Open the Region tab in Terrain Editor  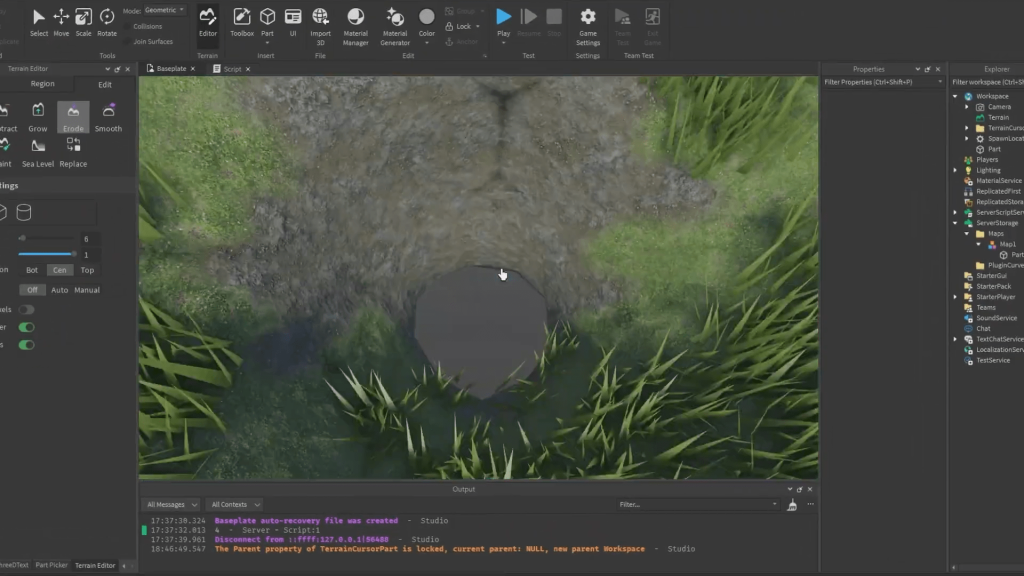(42, 84)
